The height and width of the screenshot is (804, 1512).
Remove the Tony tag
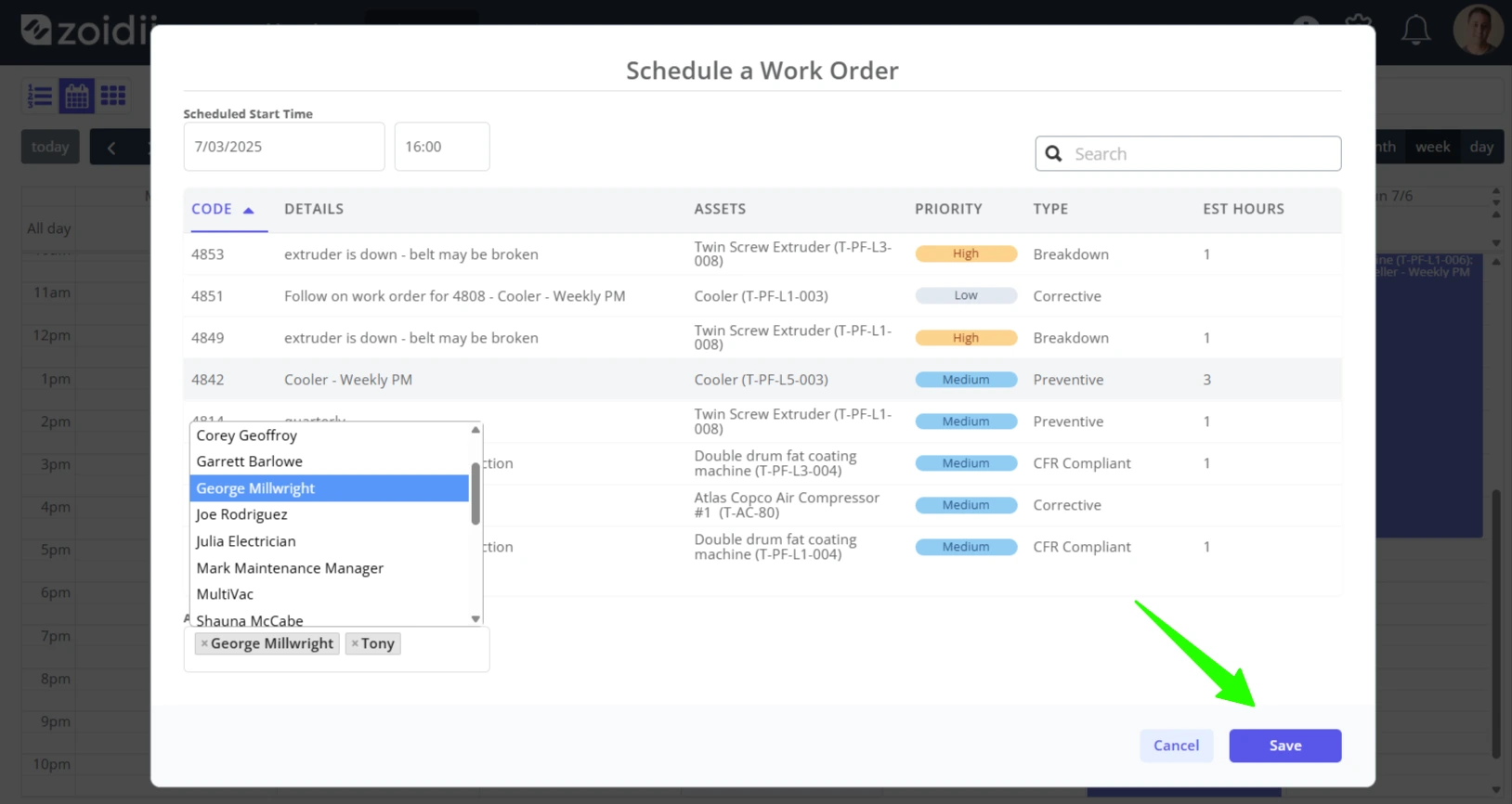[x=355, y=643]
